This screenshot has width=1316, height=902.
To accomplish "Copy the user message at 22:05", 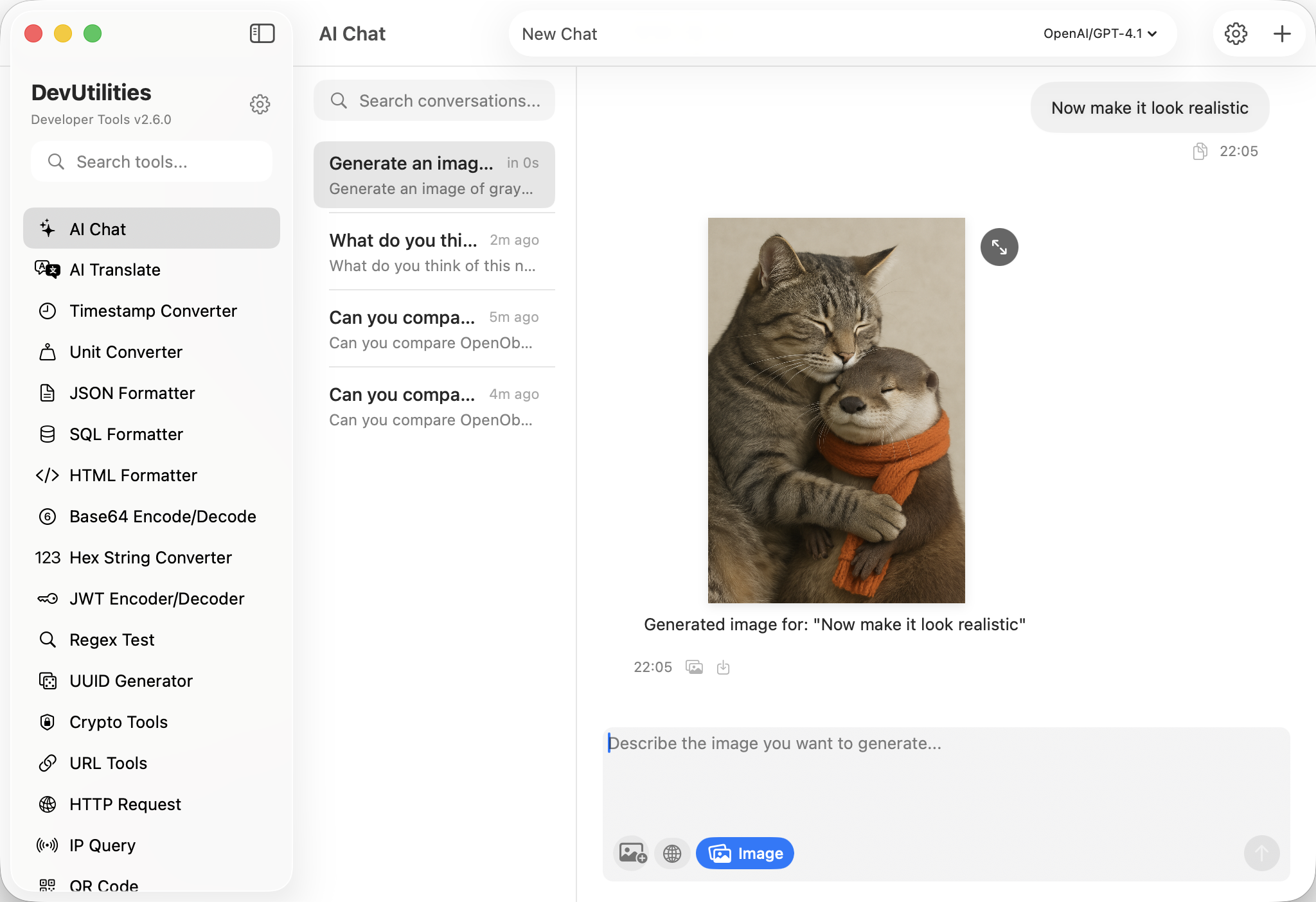I will 1199,152.
